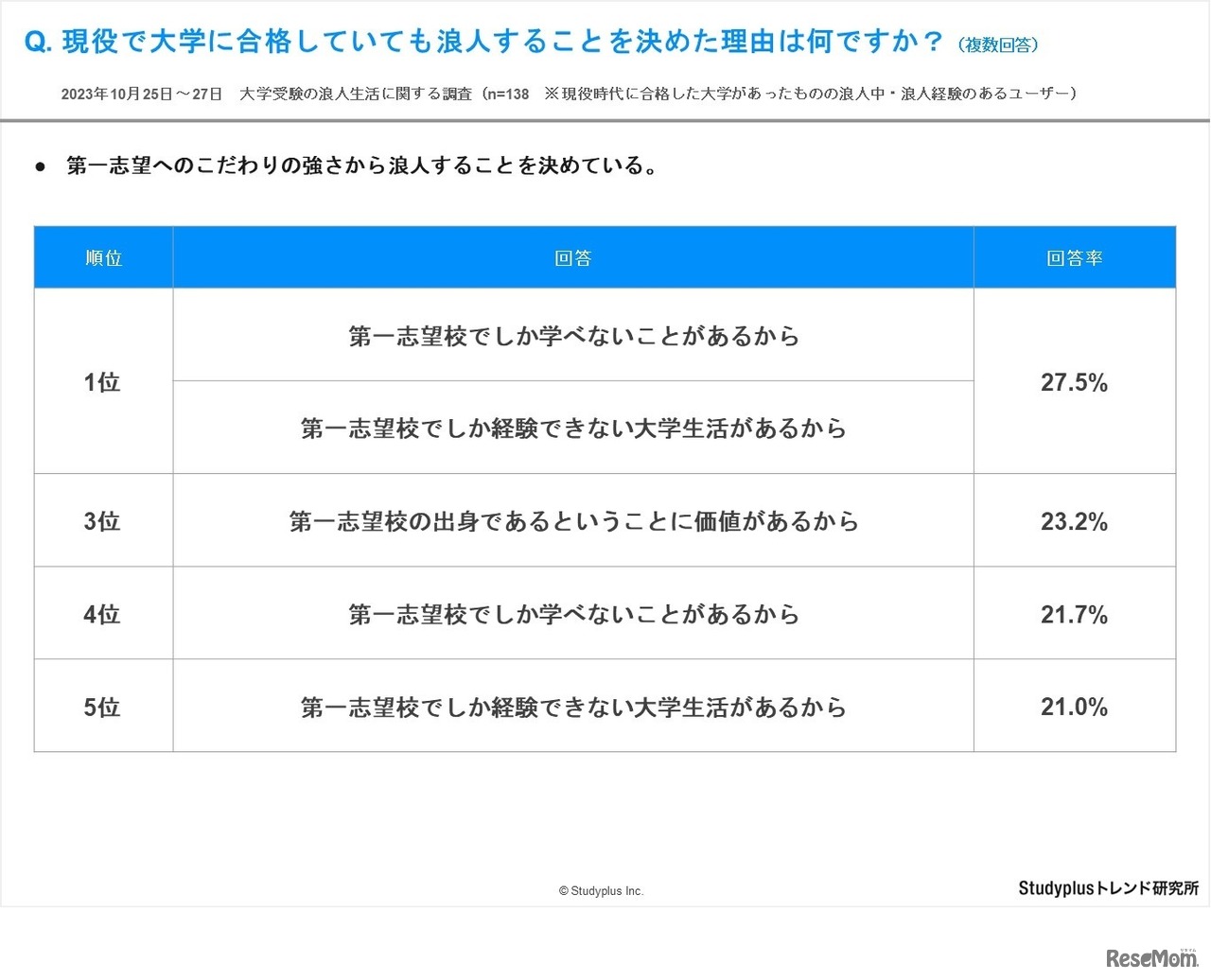1211x980 pixels.
Task: Expand the first-place answer row
Action: coord(572,336)
